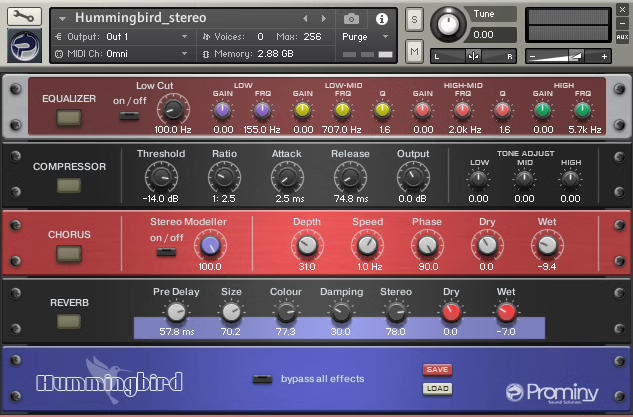This screenshot has height=417, width=633.
Task: Click the LOW FRQ purple knob
Action: [x=262, y=110]
